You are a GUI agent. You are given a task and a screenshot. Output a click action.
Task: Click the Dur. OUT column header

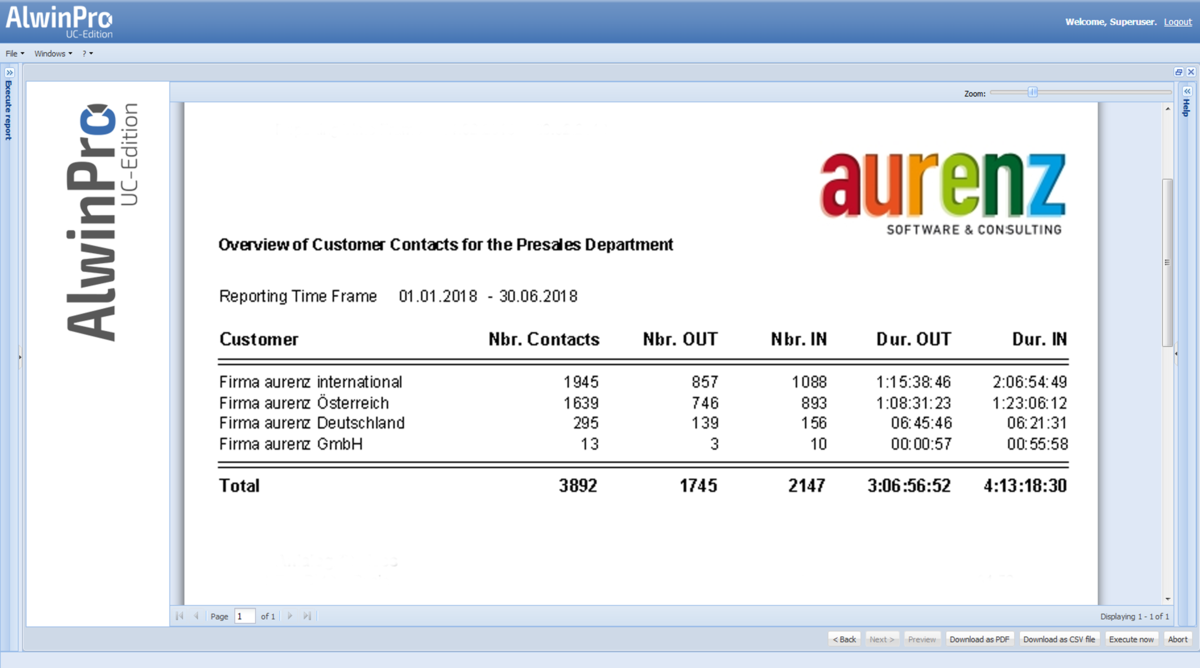point(914,339)
